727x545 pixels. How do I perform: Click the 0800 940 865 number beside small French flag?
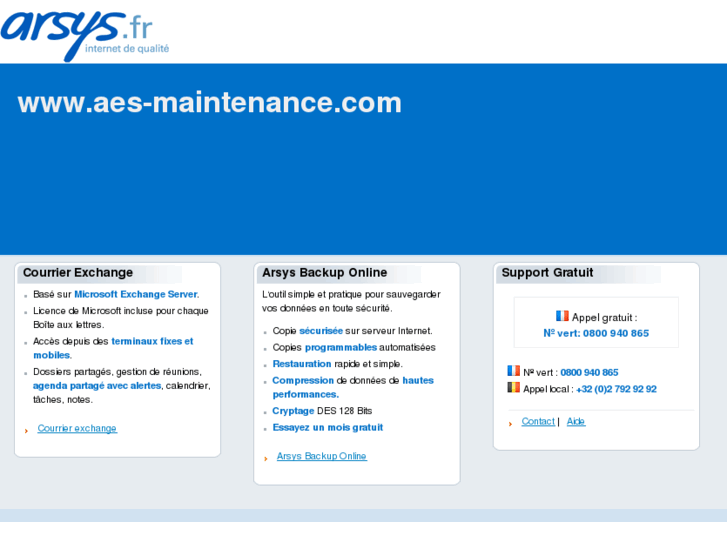click(x=589, y=372)
